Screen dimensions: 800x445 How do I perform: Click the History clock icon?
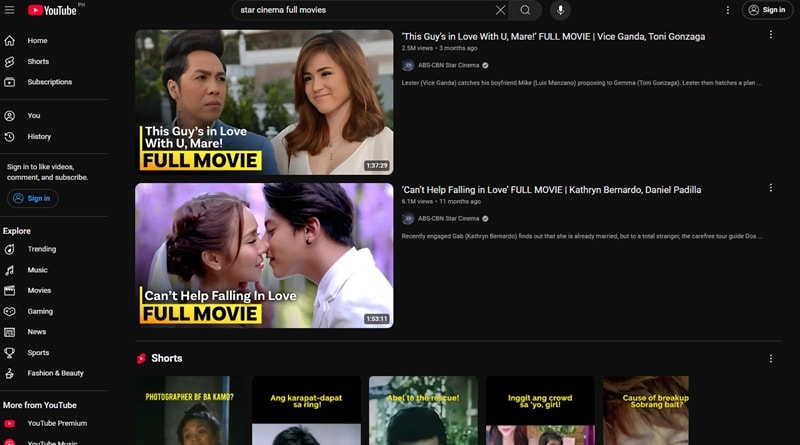pyautogui.click(x=9, y=137)
